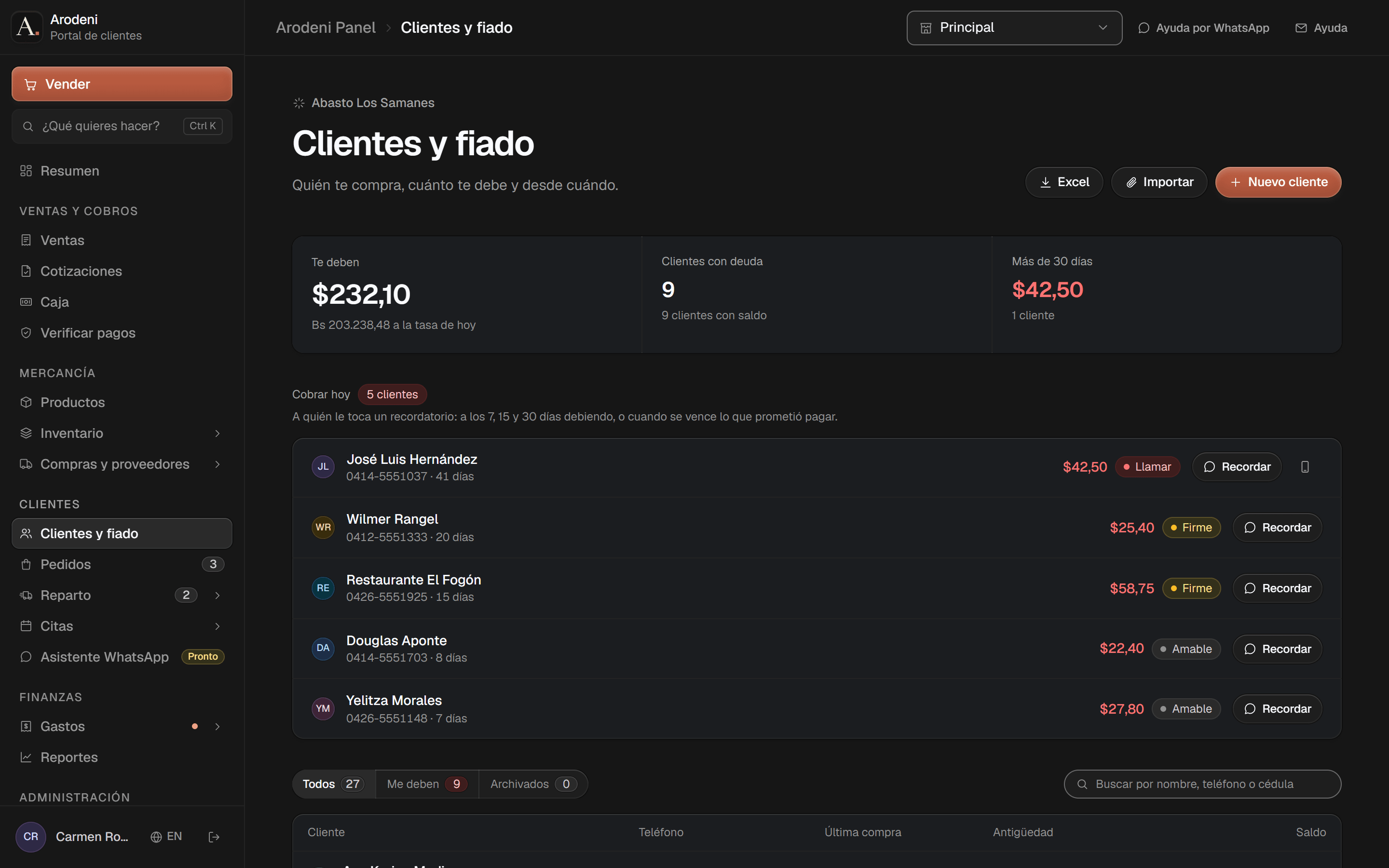This screenshot has width=1389, height=868.
Task: Open Productos page
Action: point(122,403)
